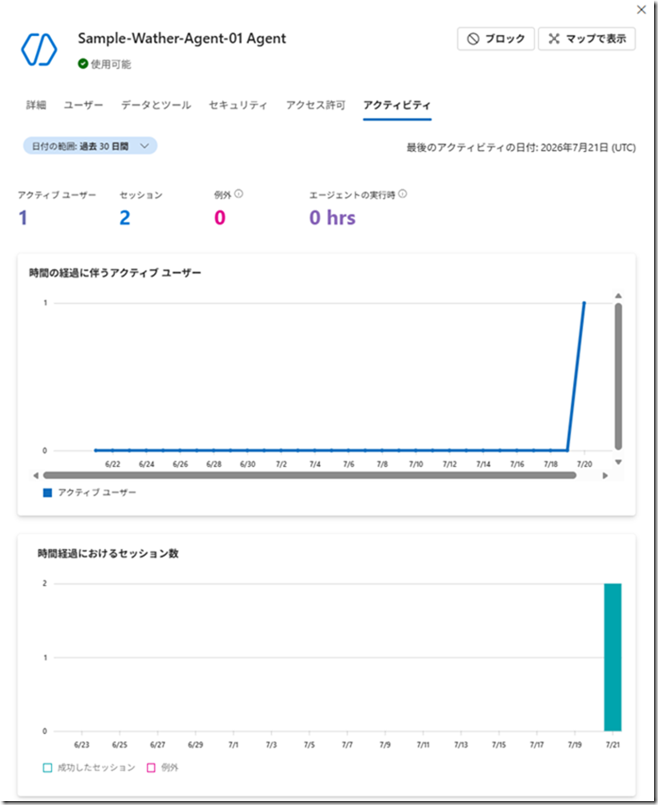Click the horizontal scrollbar of active users chart
The image size is (658, 805).
[x=309, y=475]
